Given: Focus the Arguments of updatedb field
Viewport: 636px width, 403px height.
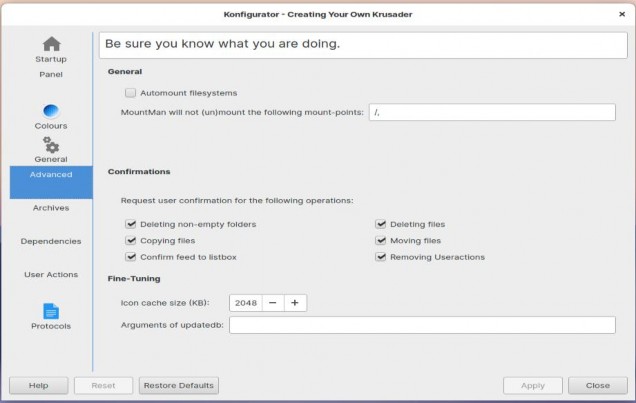Looking at the screenshot, I should click(x=422, y=325).
